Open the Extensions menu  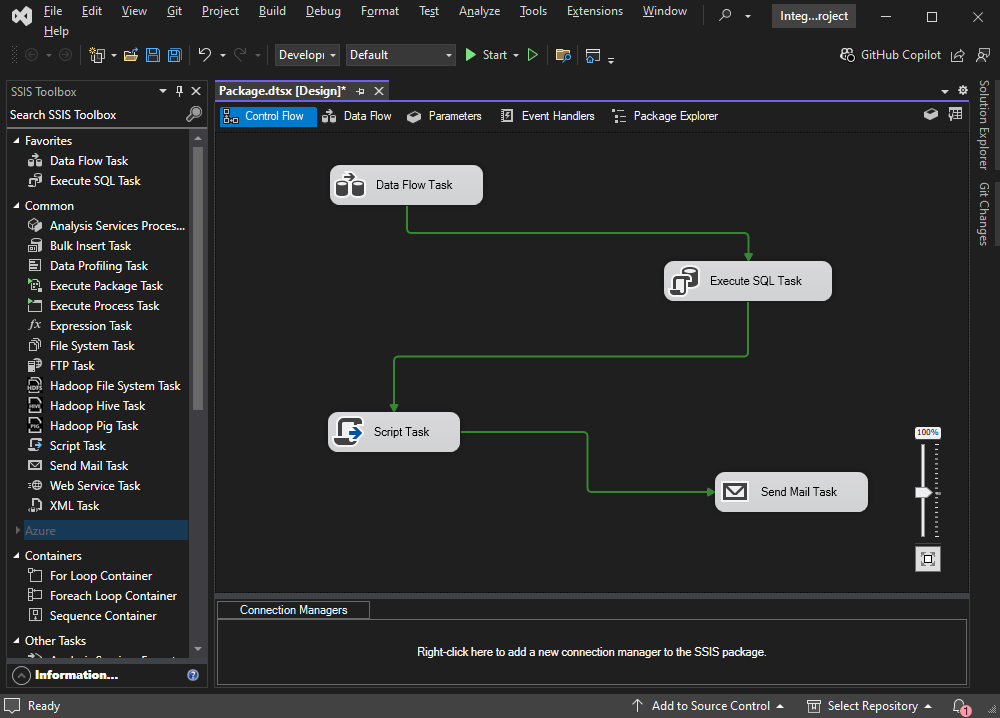pyautogui.click(x=594, y=11)
